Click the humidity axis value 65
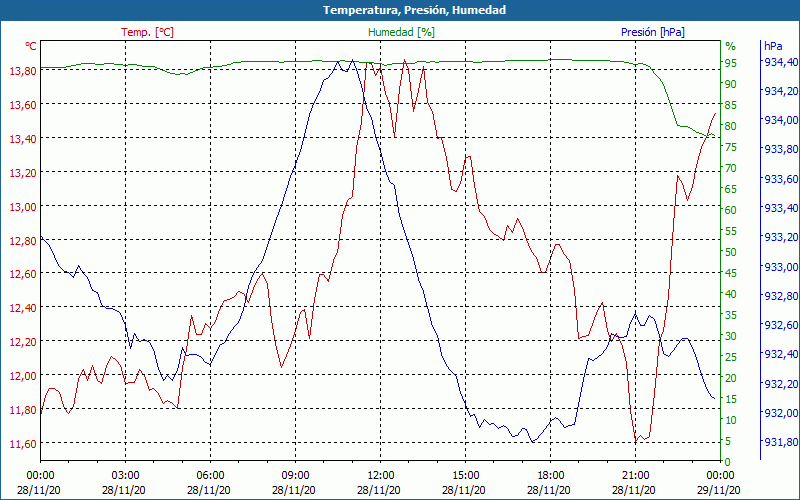This screenshot has height=500, width=800. coord(731,189)
